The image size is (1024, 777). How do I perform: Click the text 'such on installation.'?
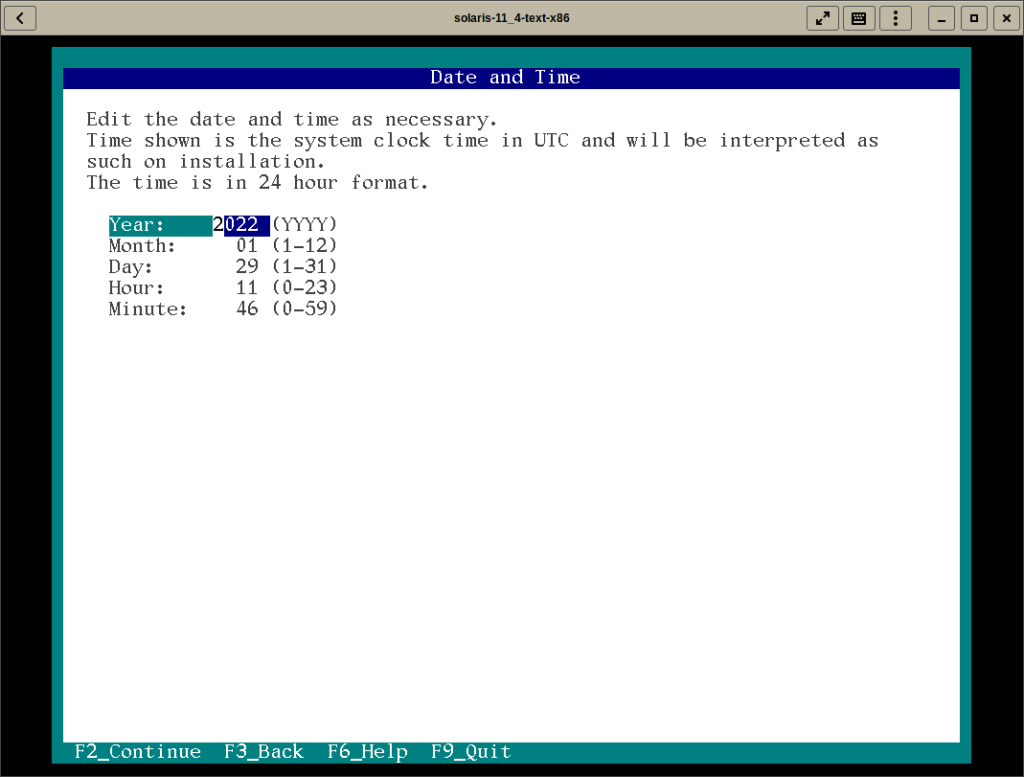point(206,162)
